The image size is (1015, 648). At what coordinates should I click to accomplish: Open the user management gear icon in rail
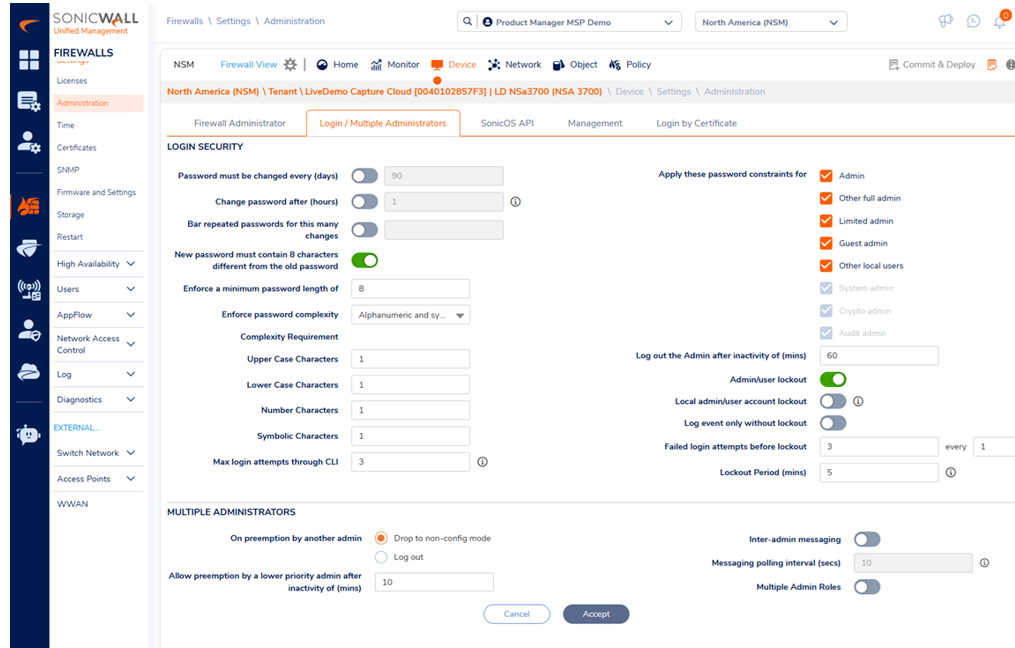(x=29, y=142)
